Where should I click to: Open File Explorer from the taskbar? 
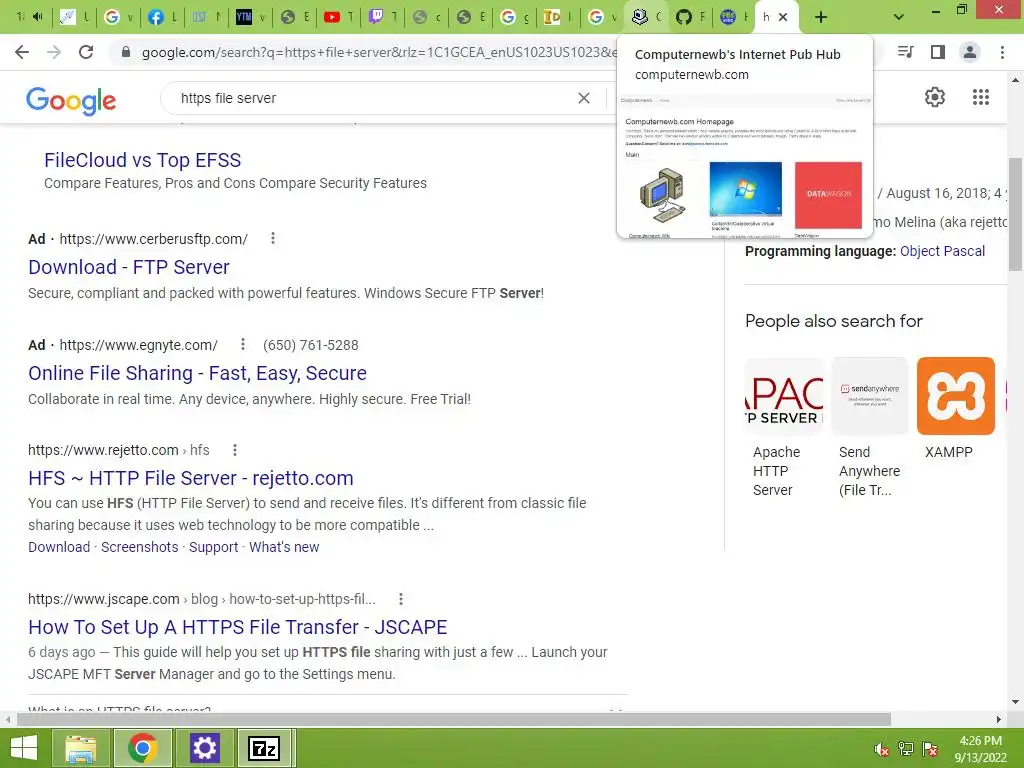coord(80,748)
